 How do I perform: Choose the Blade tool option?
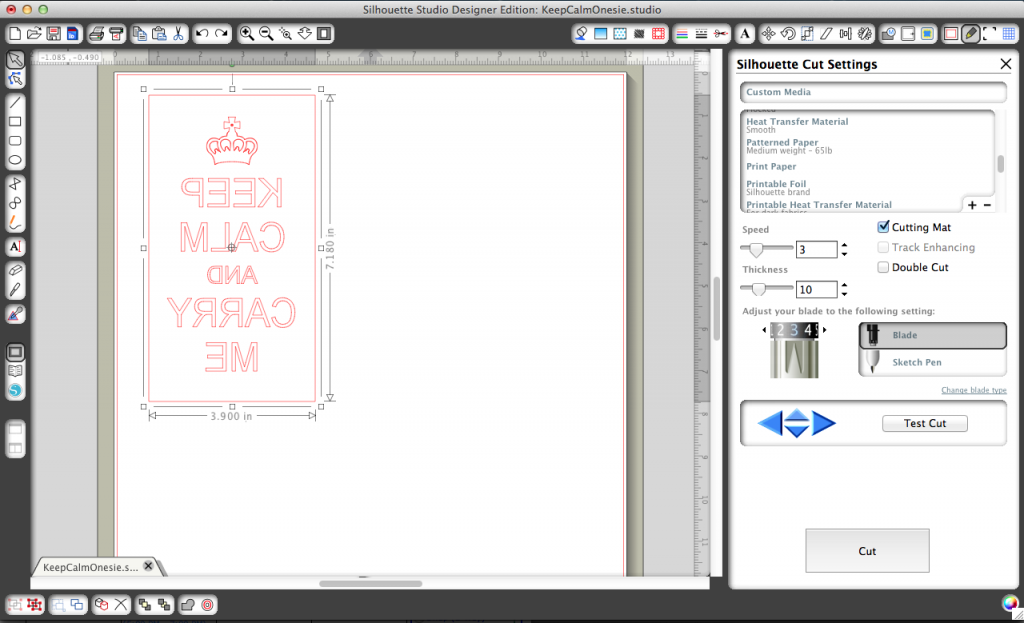[933, 335]
